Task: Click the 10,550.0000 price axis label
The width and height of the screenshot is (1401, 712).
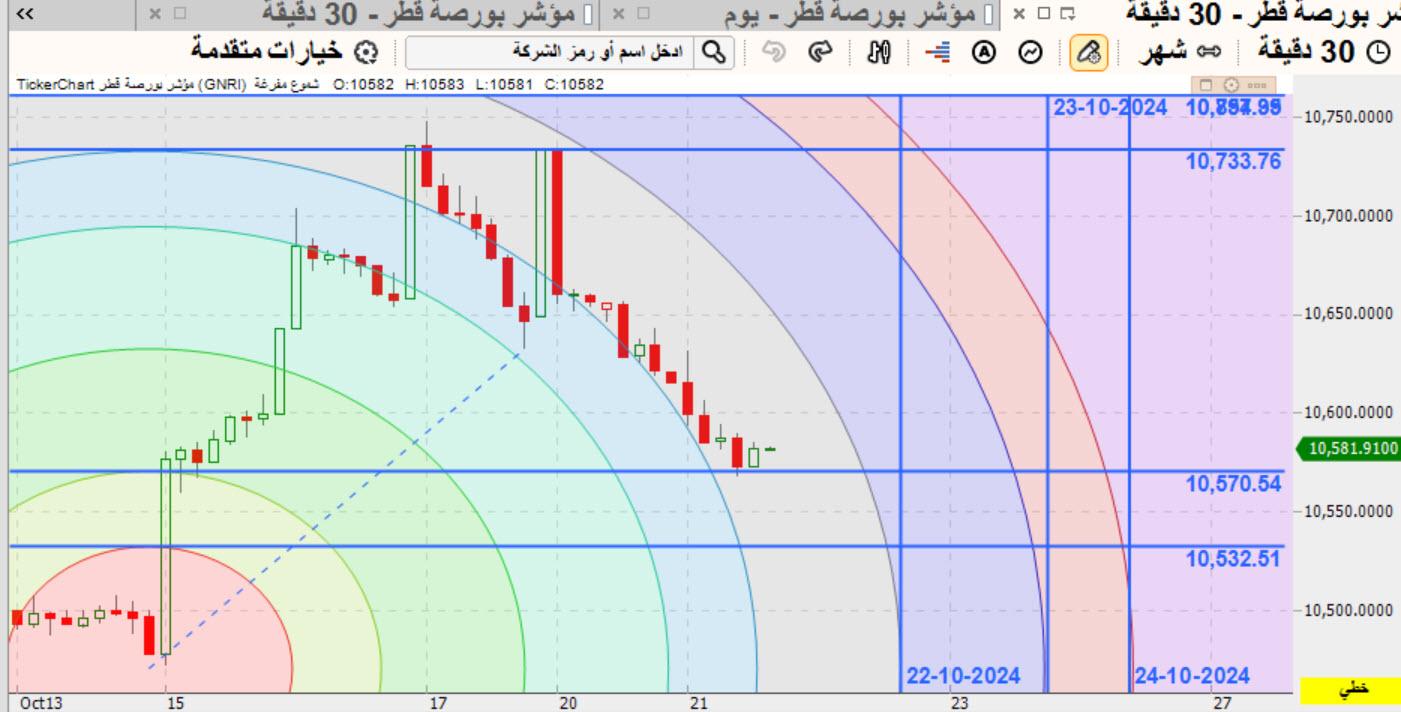Action: tap(1350, 511)
